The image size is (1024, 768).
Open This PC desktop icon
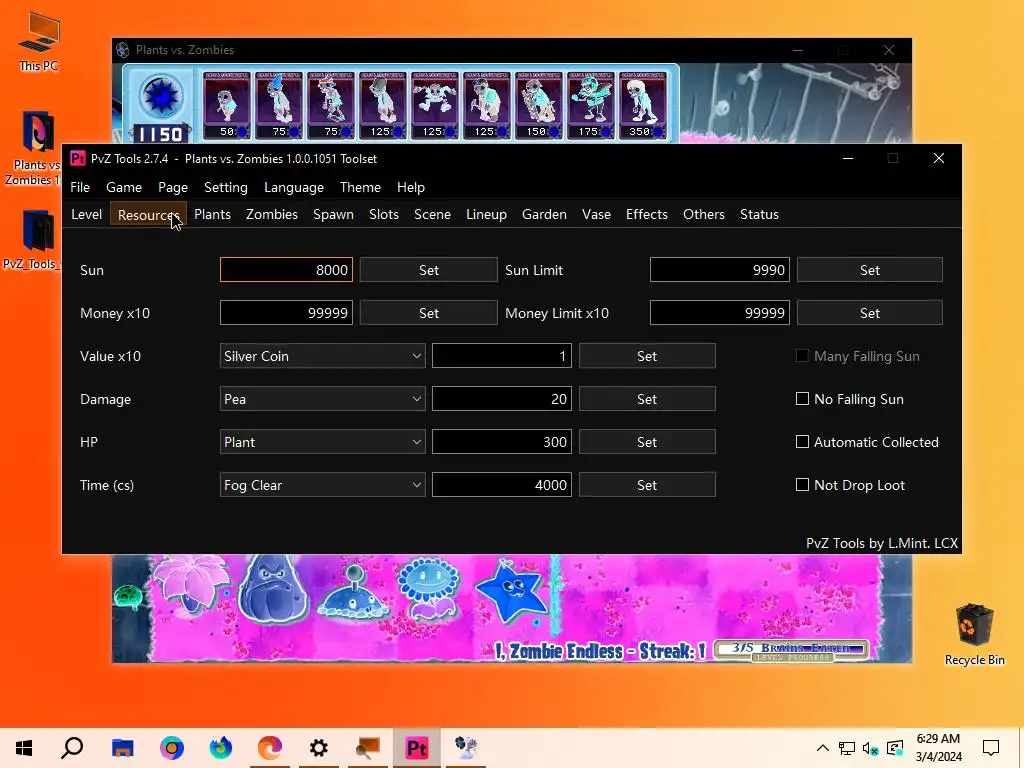39,42
